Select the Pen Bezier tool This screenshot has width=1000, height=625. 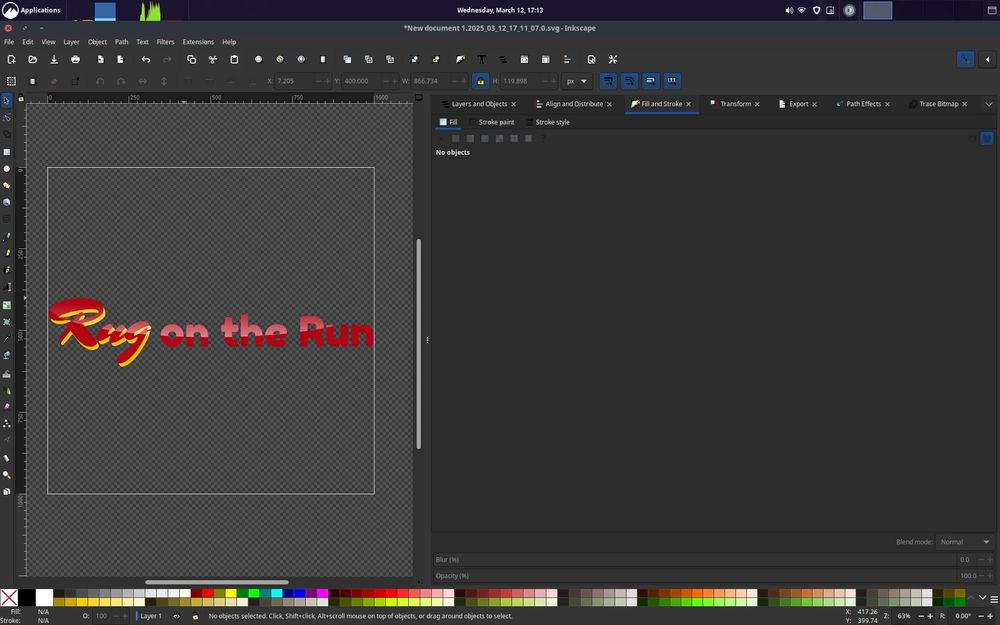click(6, 236)
